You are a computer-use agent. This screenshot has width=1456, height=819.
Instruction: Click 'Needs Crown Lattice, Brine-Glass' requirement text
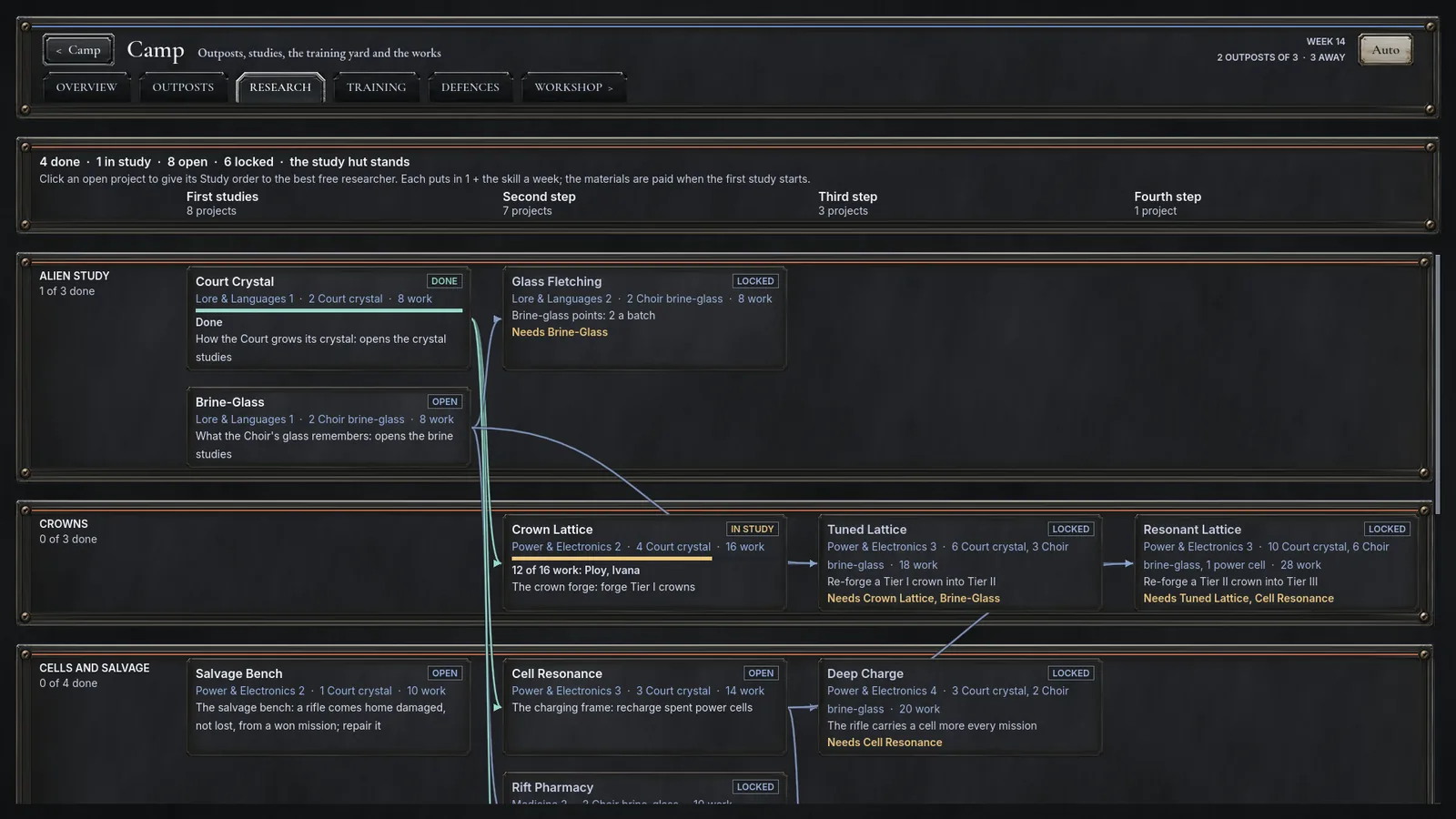point(914,598)
